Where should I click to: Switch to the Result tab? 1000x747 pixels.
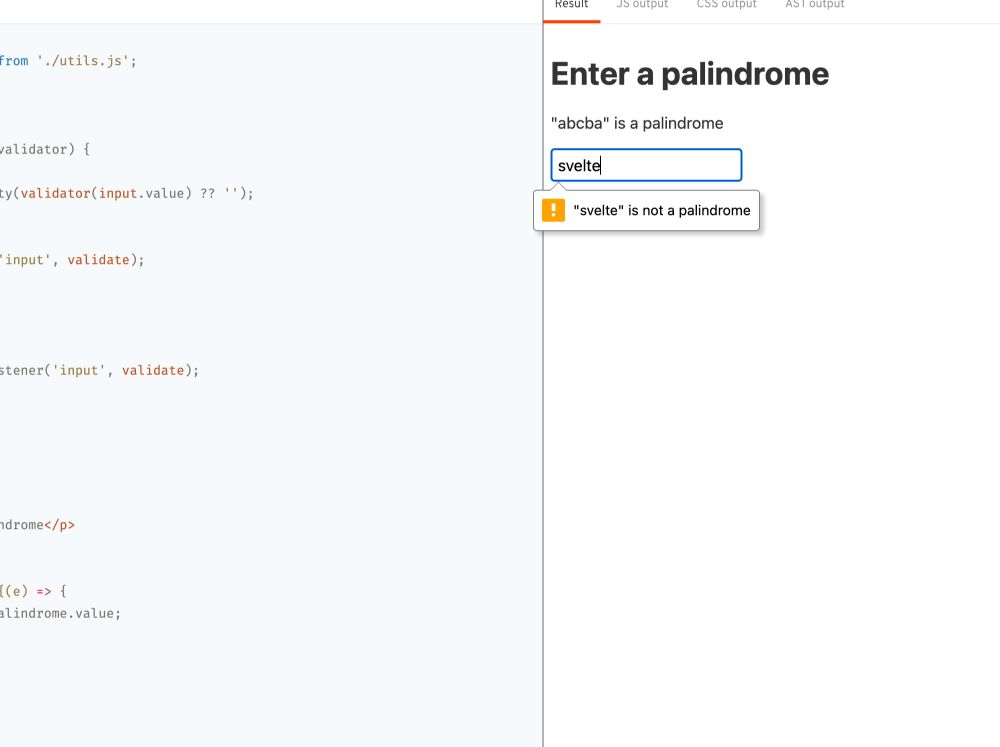pos(571,5)
